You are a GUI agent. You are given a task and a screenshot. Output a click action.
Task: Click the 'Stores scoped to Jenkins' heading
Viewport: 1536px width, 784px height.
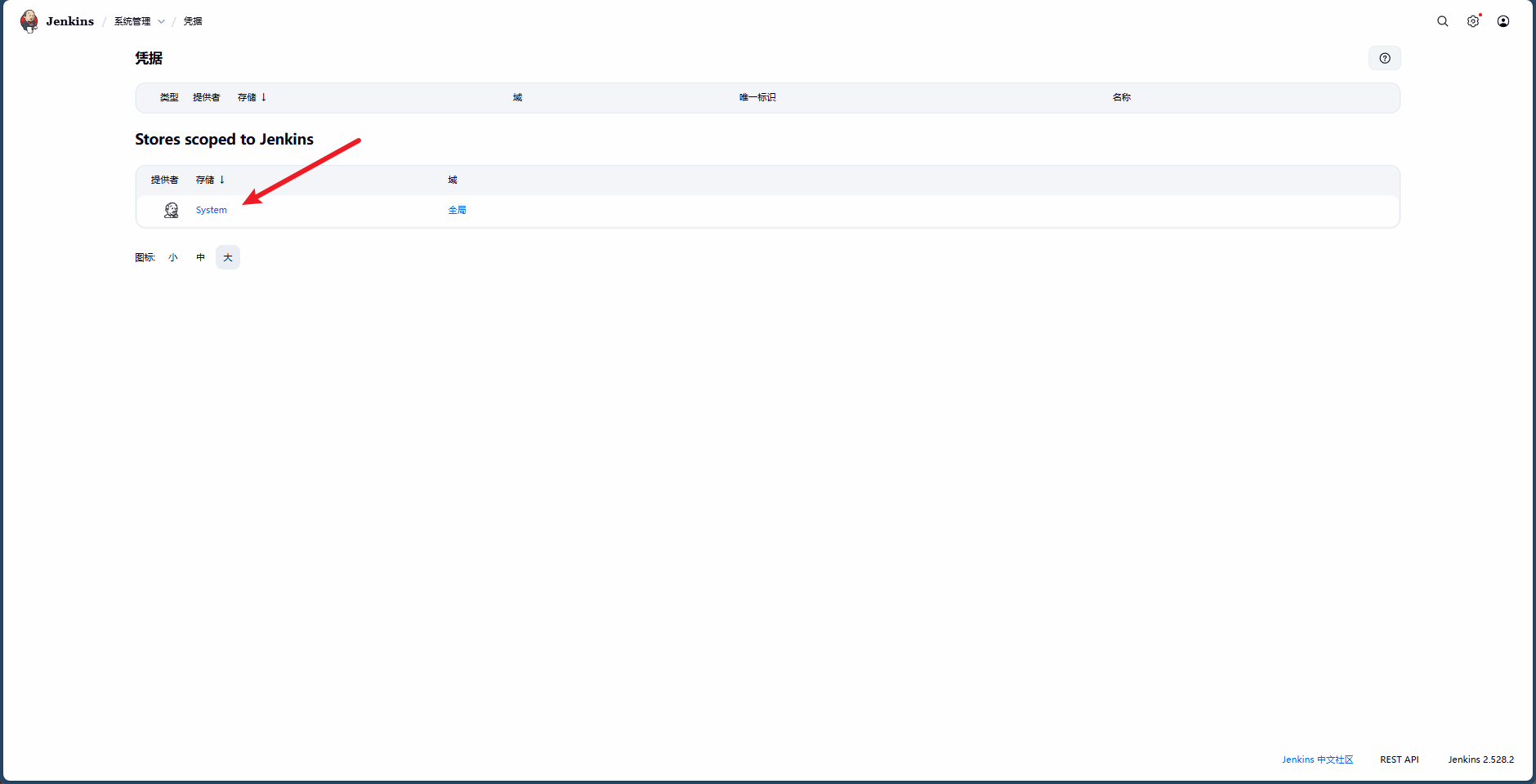[225, 140]
